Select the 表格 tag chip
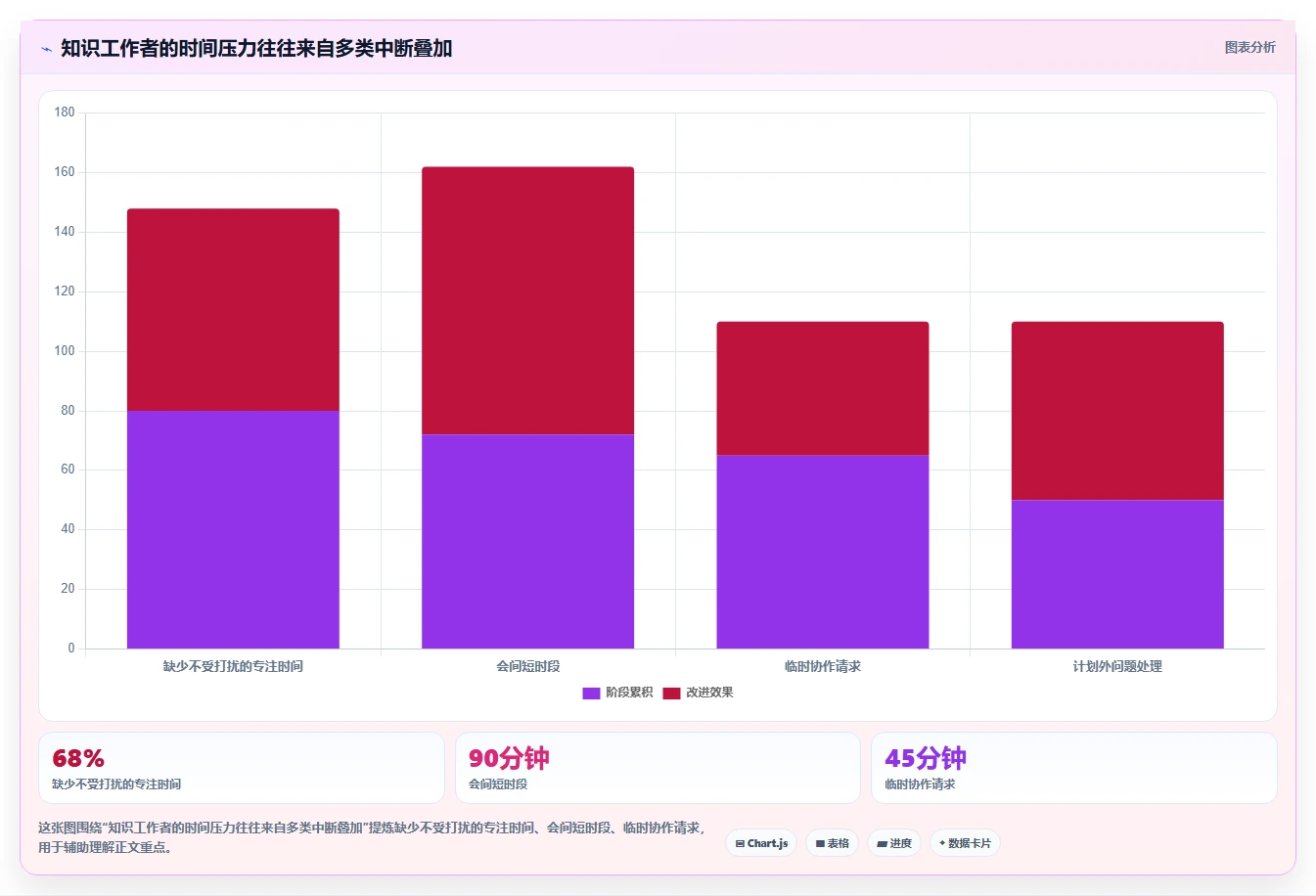The image size is (1316, 896). pos(833,843)
